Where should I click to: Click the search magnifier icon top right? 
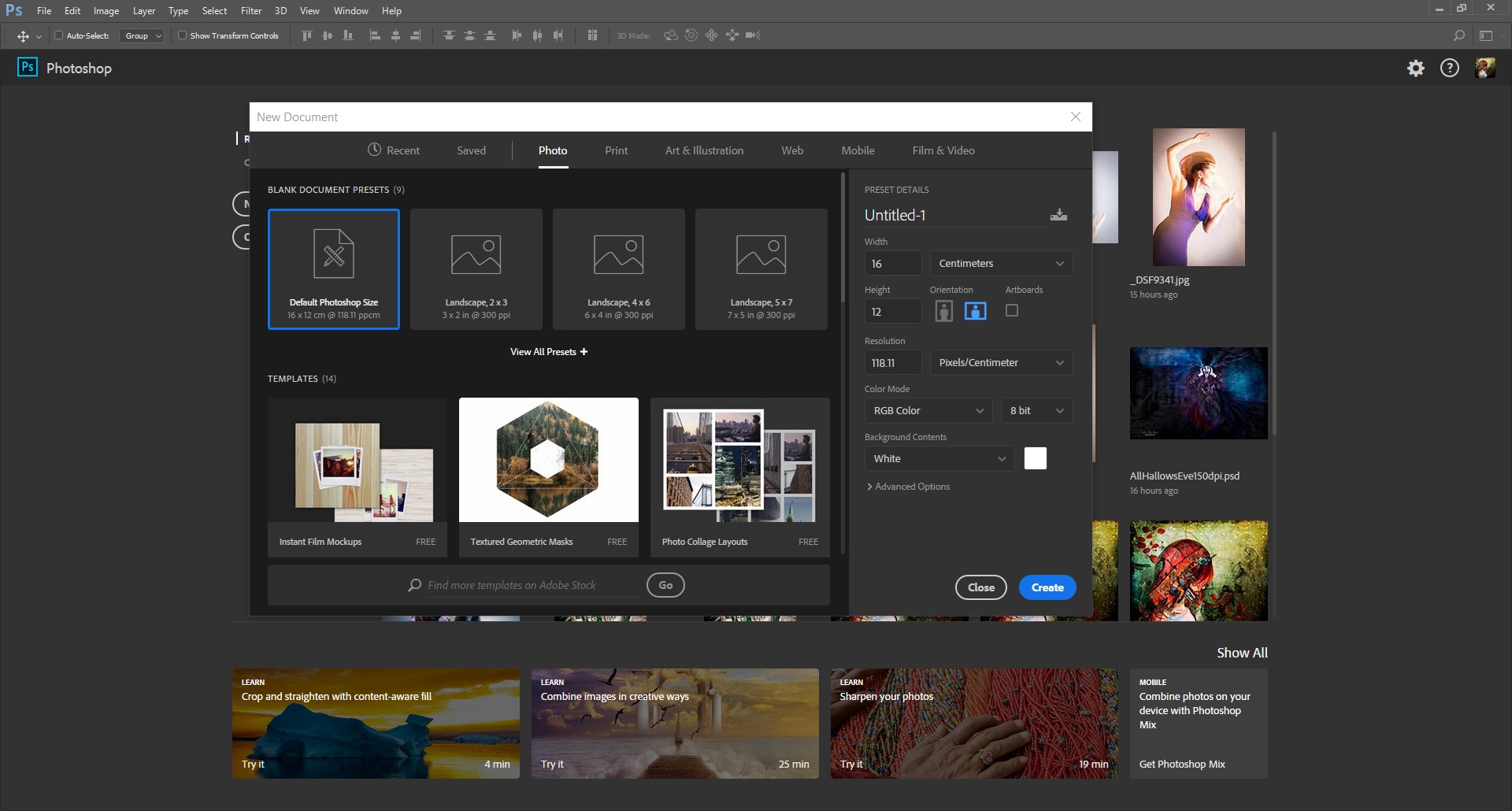click(x=1459, y=35)
